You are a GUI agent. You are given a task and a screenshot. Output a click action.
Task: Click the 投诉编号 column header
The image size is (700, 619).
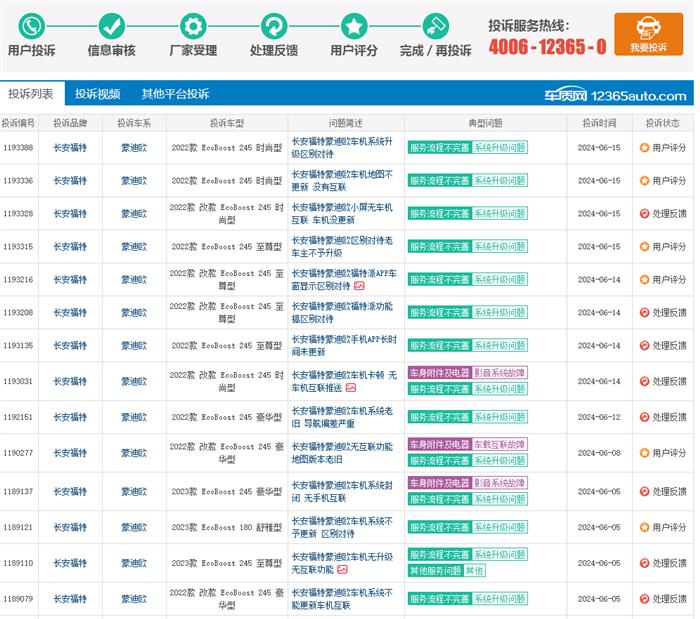(18, 123)
